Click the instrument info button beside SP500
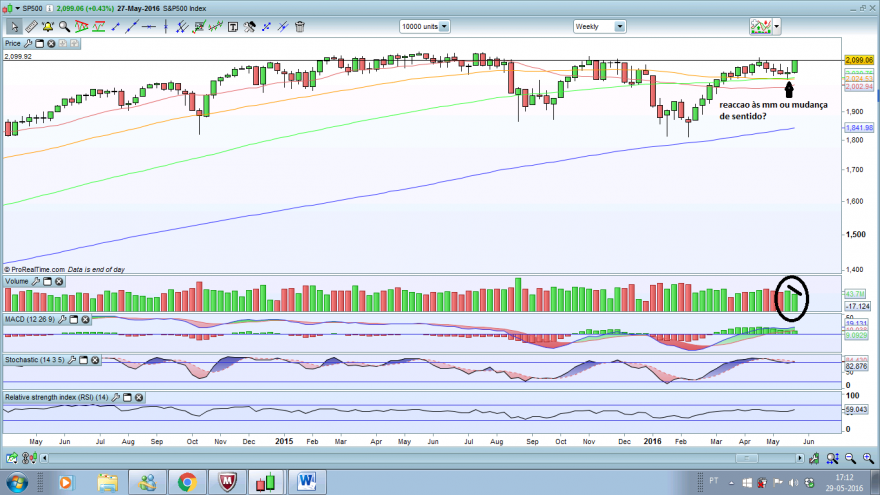This screenshot has width=880, height=495. [x=49, y=8]
